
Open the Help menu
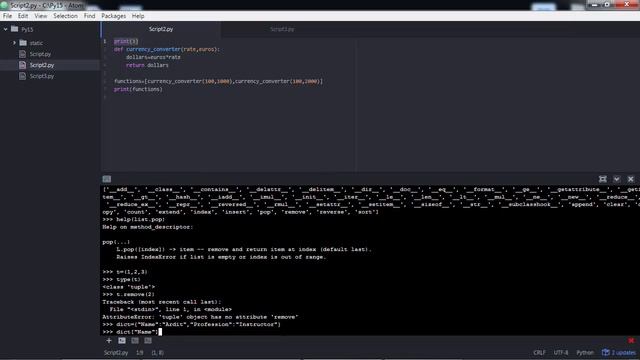coord(138,16)
